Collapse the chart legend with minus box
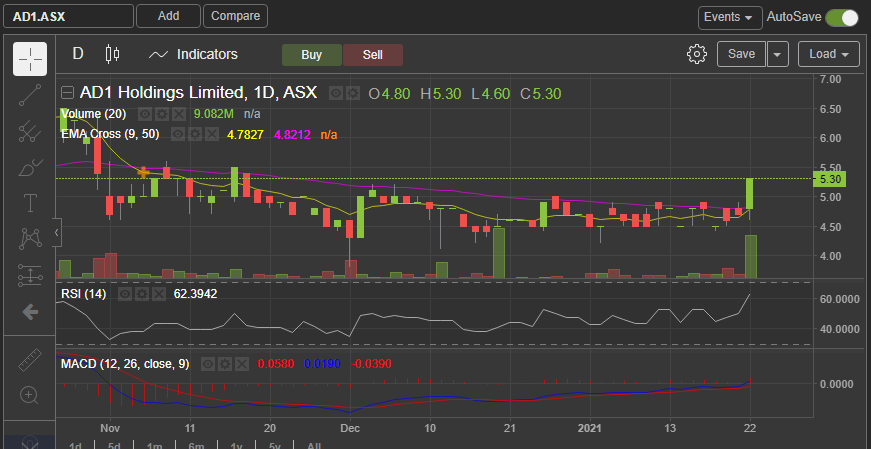This screenshot has width=871, height=449. tap(67, 93)
